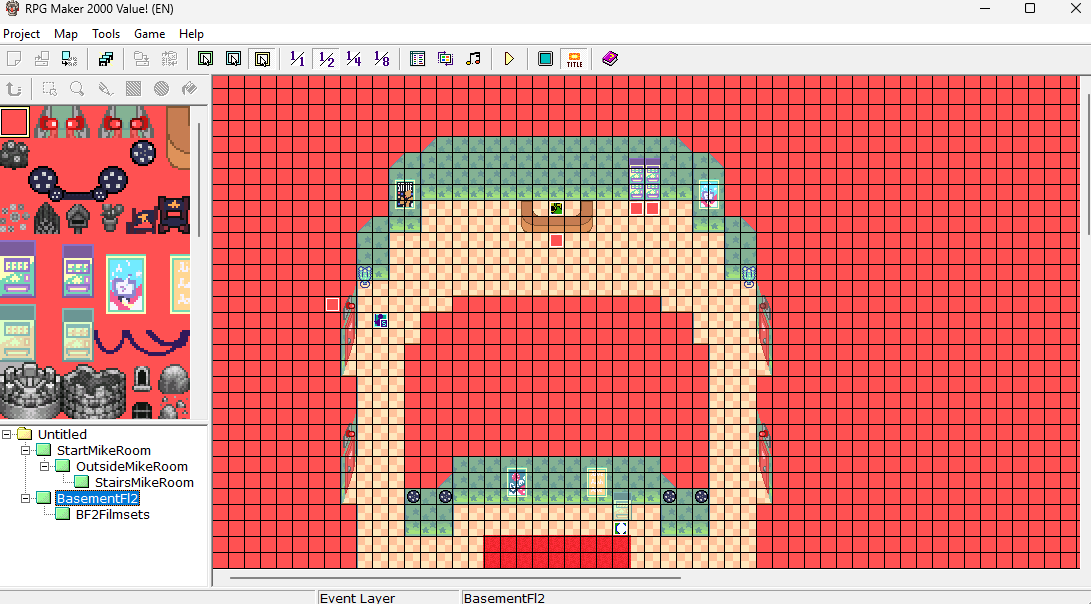
Task: Select the BasementFl2 map
Action: (x=97, y=498)
